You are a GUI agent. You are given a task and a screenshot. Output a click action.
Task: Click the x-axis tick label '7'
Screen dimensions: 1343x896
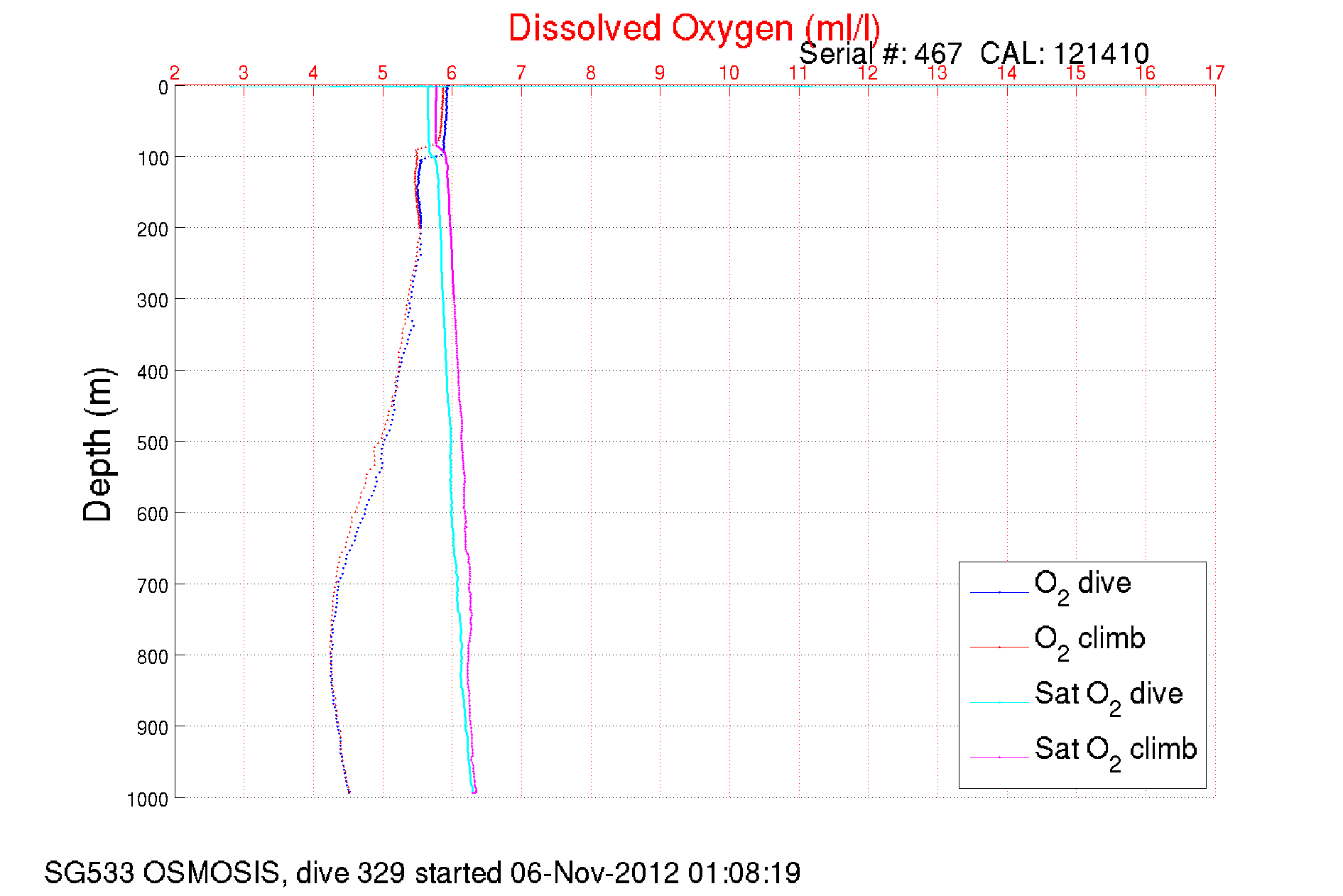[521, 73]
